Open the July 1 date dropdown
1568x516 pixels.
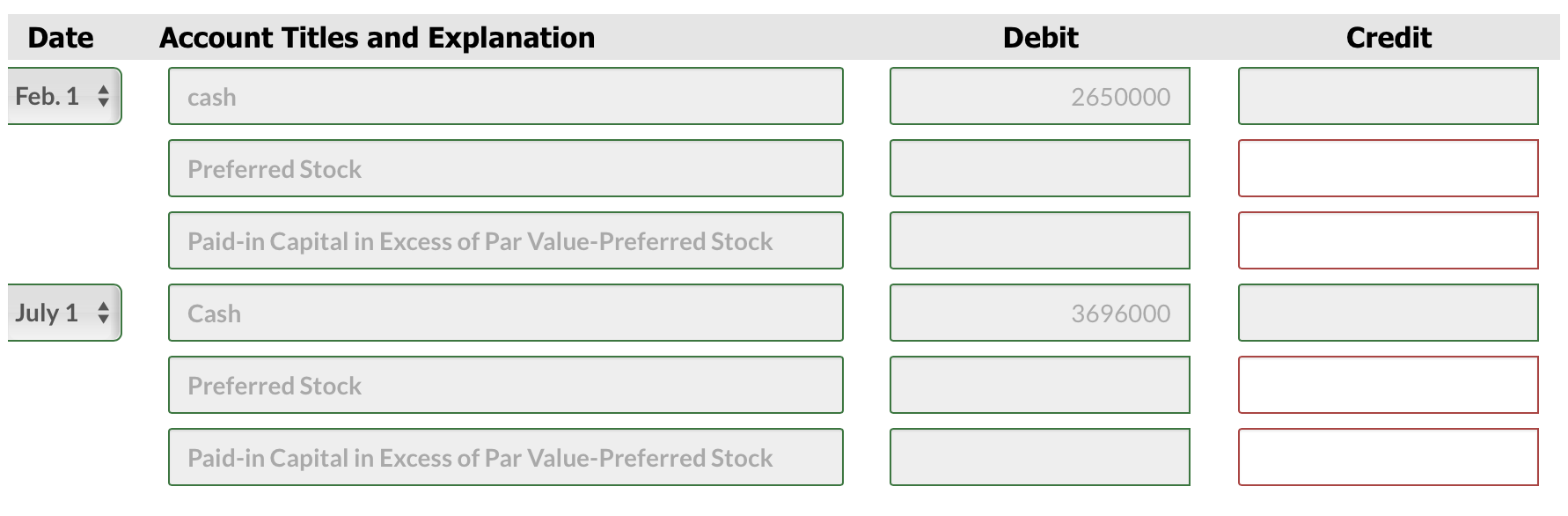pyautogui.click(x=64, y=313)
